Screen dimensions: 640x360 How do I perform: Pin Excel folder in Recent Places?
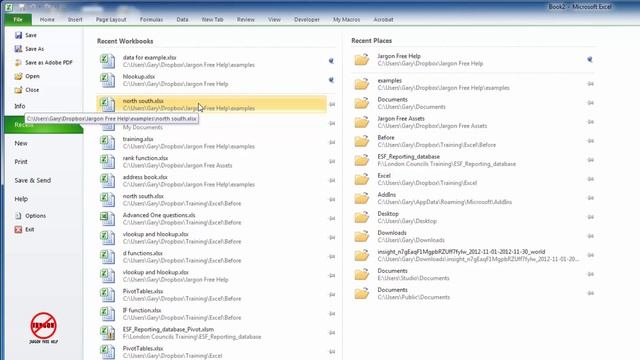click(x=590, y=179)
